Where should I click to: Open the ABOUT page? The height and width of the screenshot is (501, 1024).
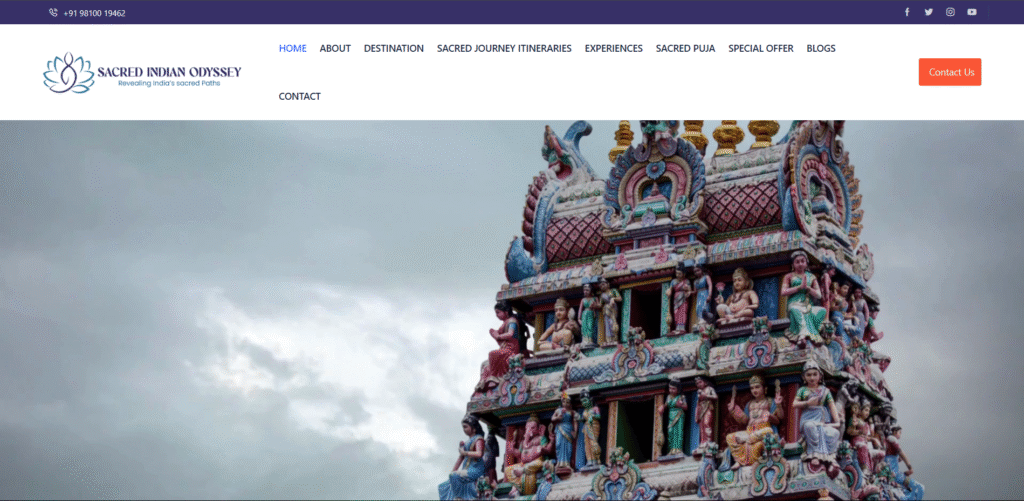[x=335, y=48]
